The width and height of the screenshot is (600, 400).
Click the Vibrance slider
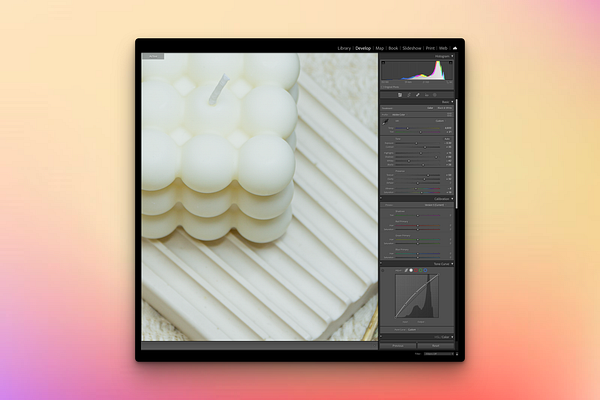click(x=417, y=188)
